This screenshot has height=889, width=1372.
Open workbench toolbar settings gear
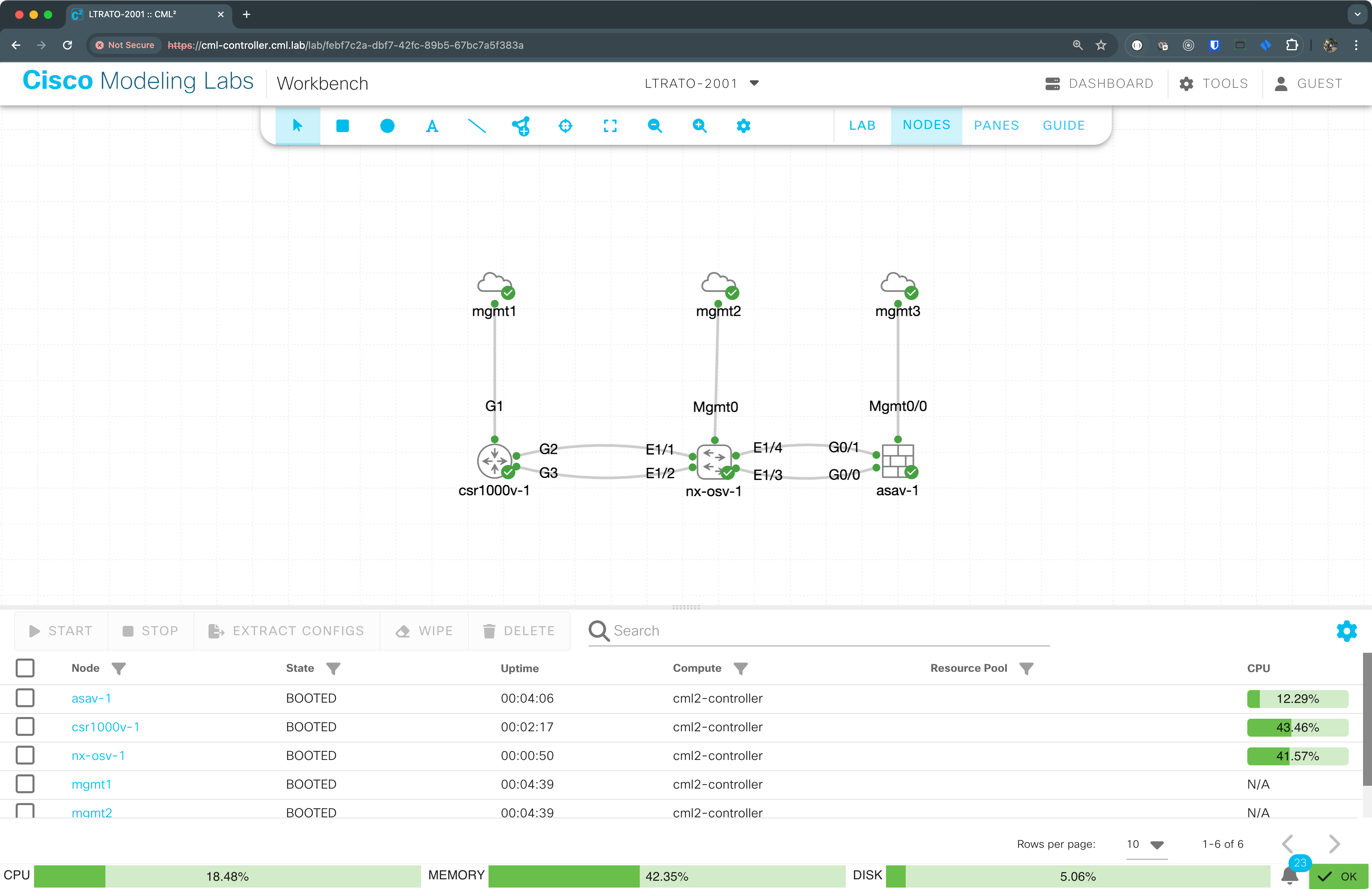tap(744, 125)
